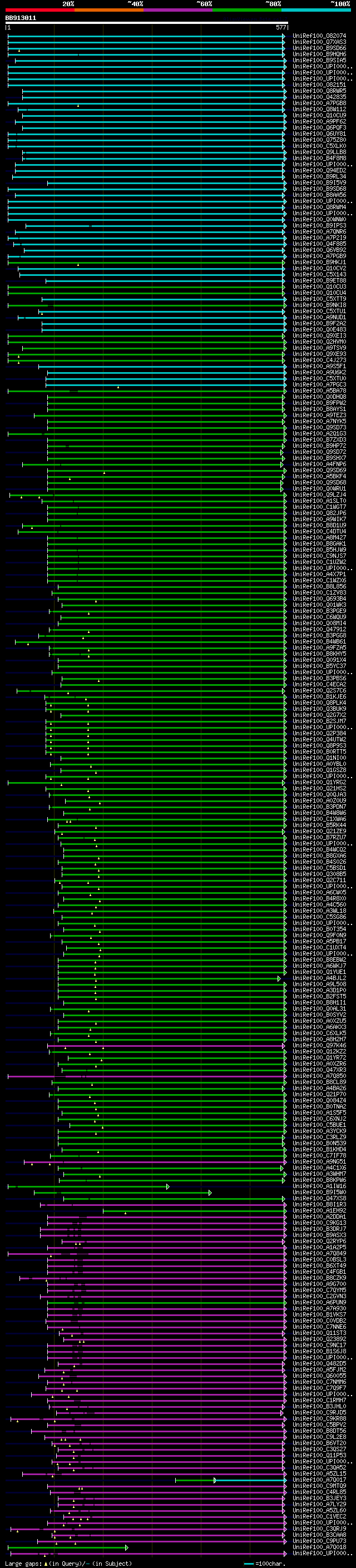
Task: Click label UniRef100_Q9LLB8
Action: click(319, 152)
